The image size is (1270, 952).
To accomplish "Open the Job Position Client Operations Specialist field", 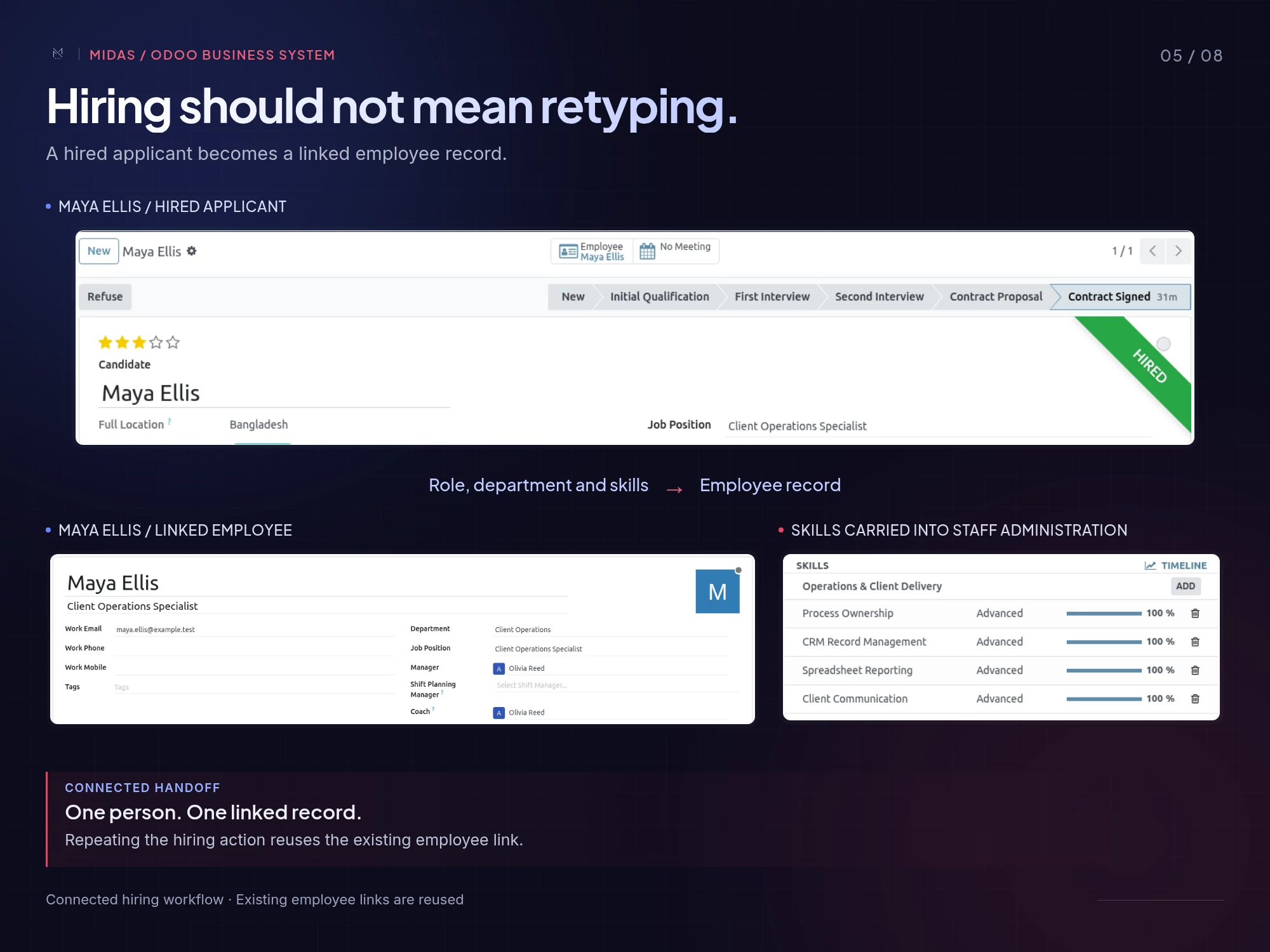I will [939, 426].
